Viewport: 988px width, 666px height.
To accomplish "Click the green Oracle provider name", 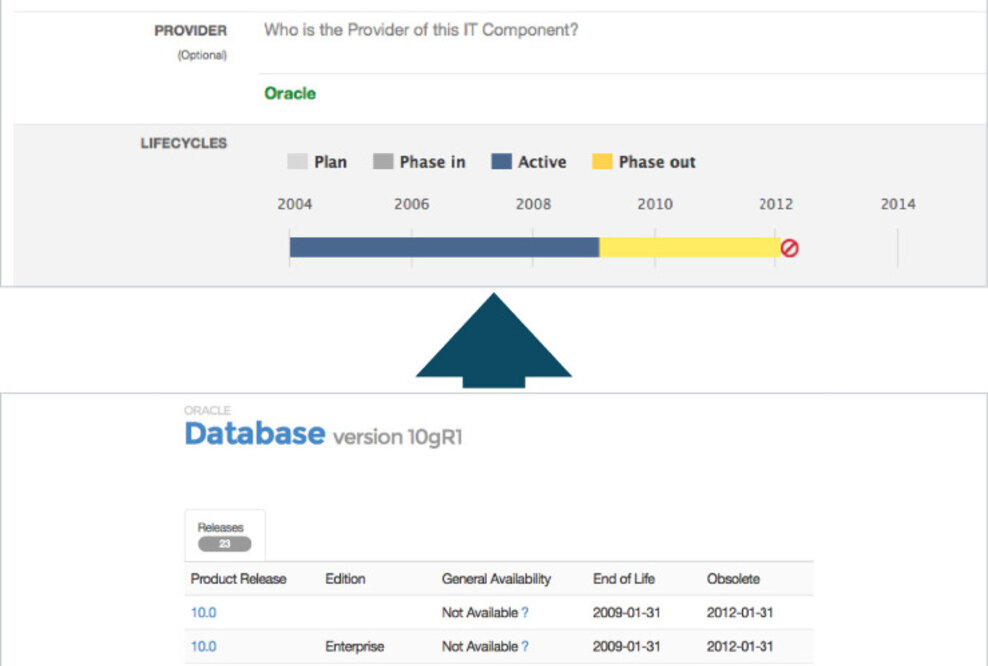I will tap(290, 94).
